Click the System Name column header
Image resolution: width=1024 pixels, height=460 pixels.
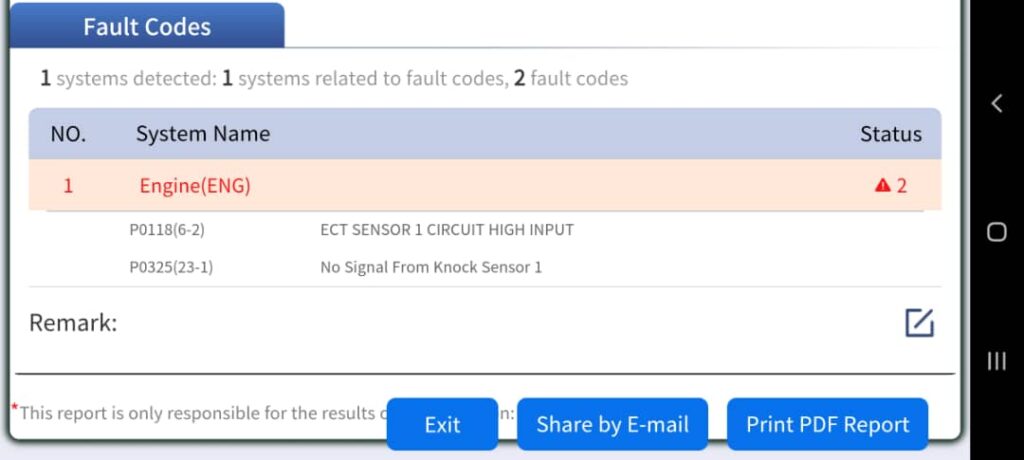pyautogui.click(x=203, y=134)
